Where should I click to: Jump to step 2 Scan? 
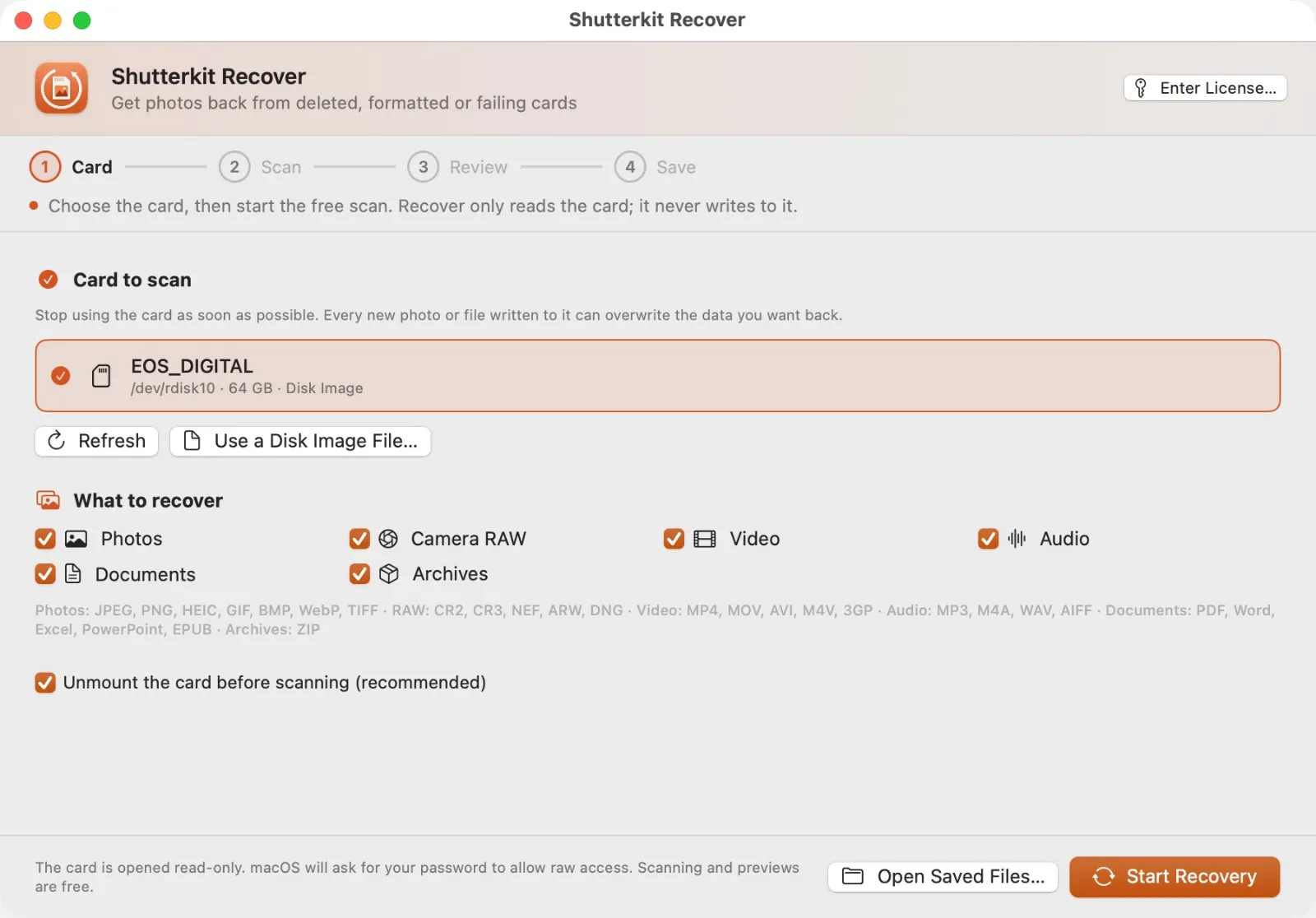point(260,167)
